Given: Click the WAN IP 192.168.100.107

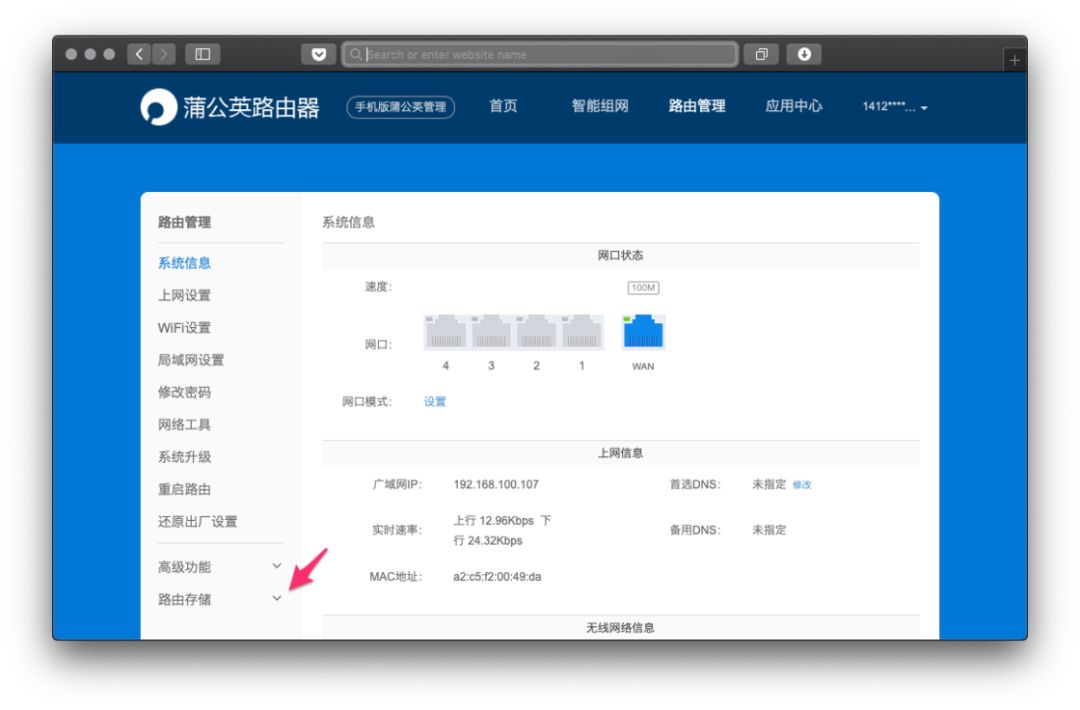Looking at the screenshot, I should pos(496,485).
